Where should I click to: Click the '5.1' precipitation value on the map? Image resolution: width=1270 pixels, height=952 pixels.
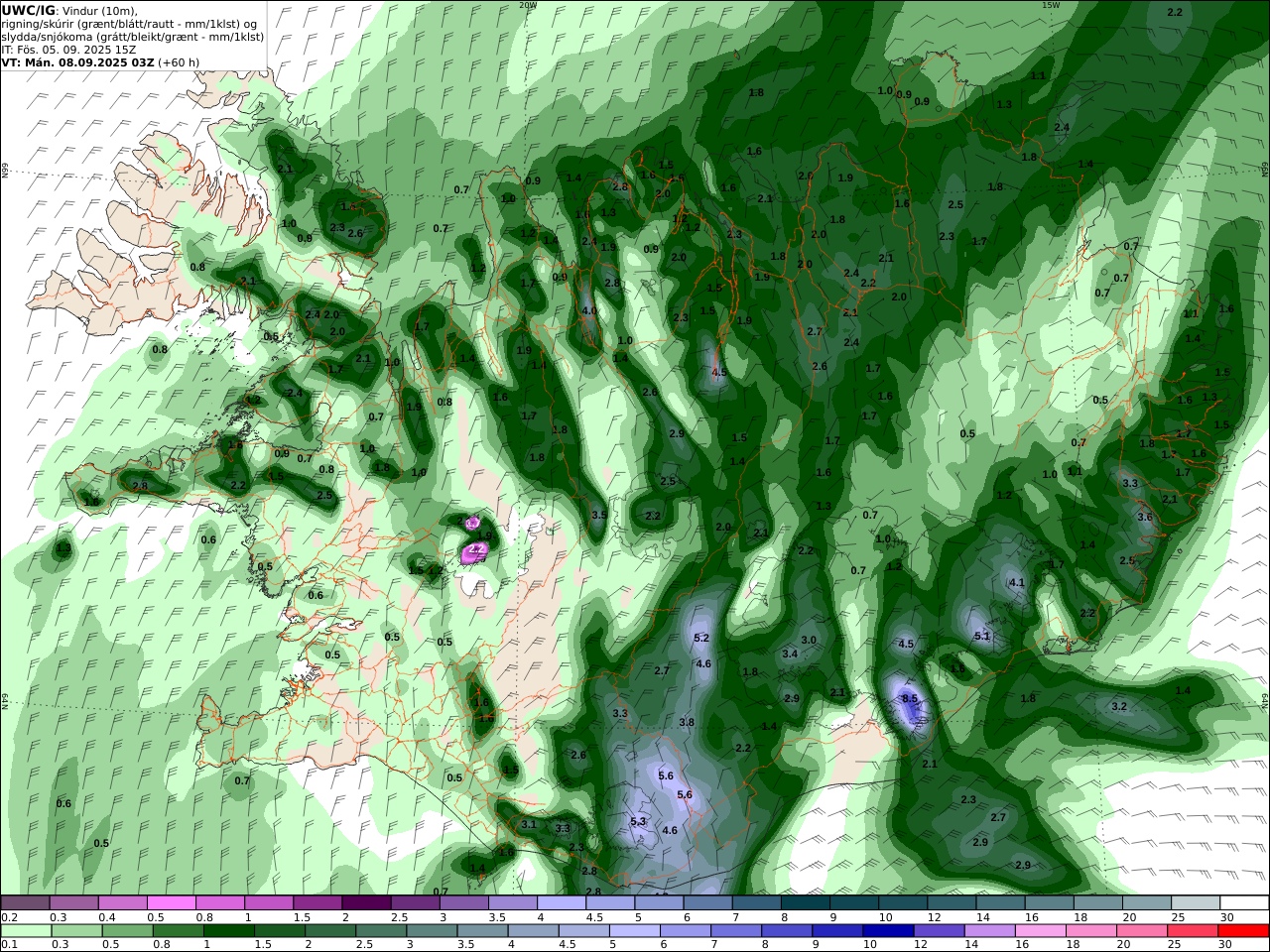tap(982, 636)
